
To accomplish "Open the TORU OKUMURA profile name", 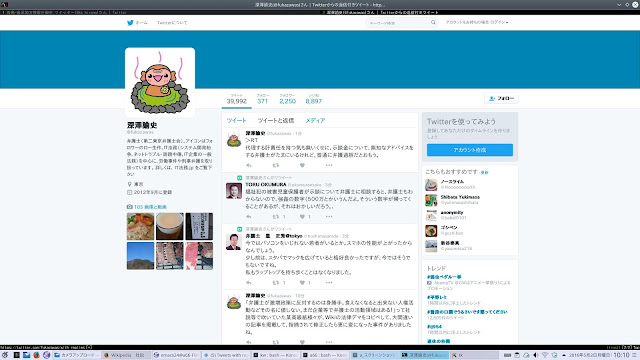I will 266,184.
